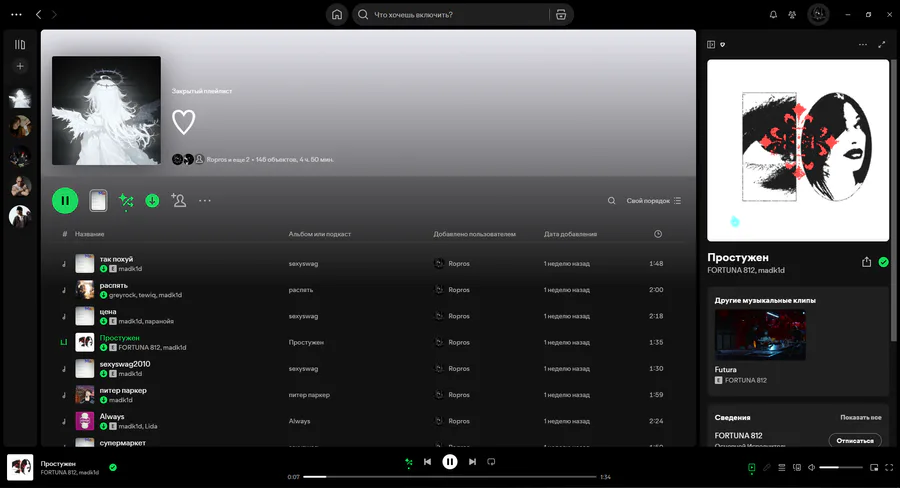Click the Показать все link

[x=860, y=417]
